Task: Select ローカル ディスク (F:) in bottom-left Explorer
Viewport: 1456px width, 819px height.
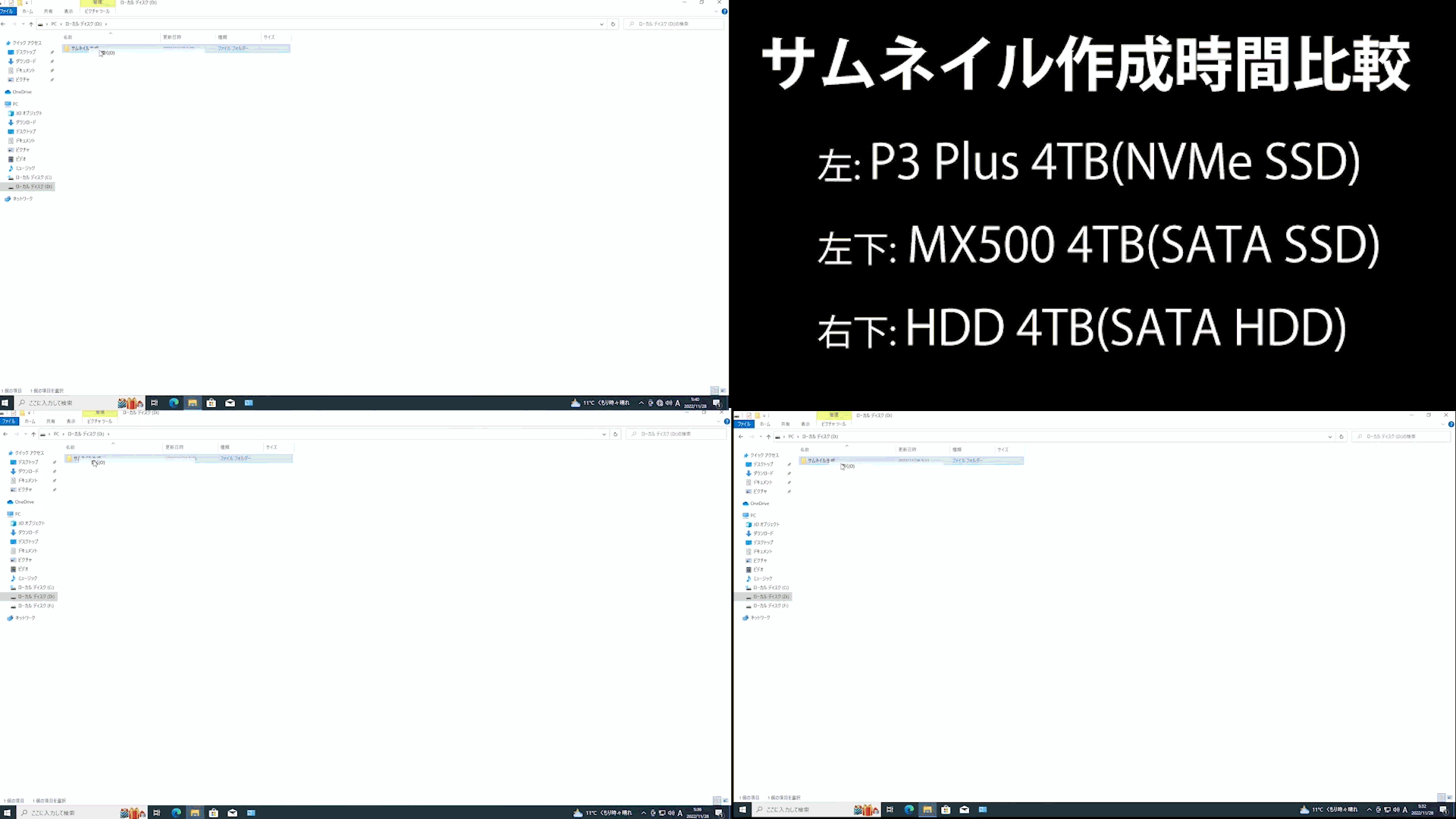Action: pos(33,606)
